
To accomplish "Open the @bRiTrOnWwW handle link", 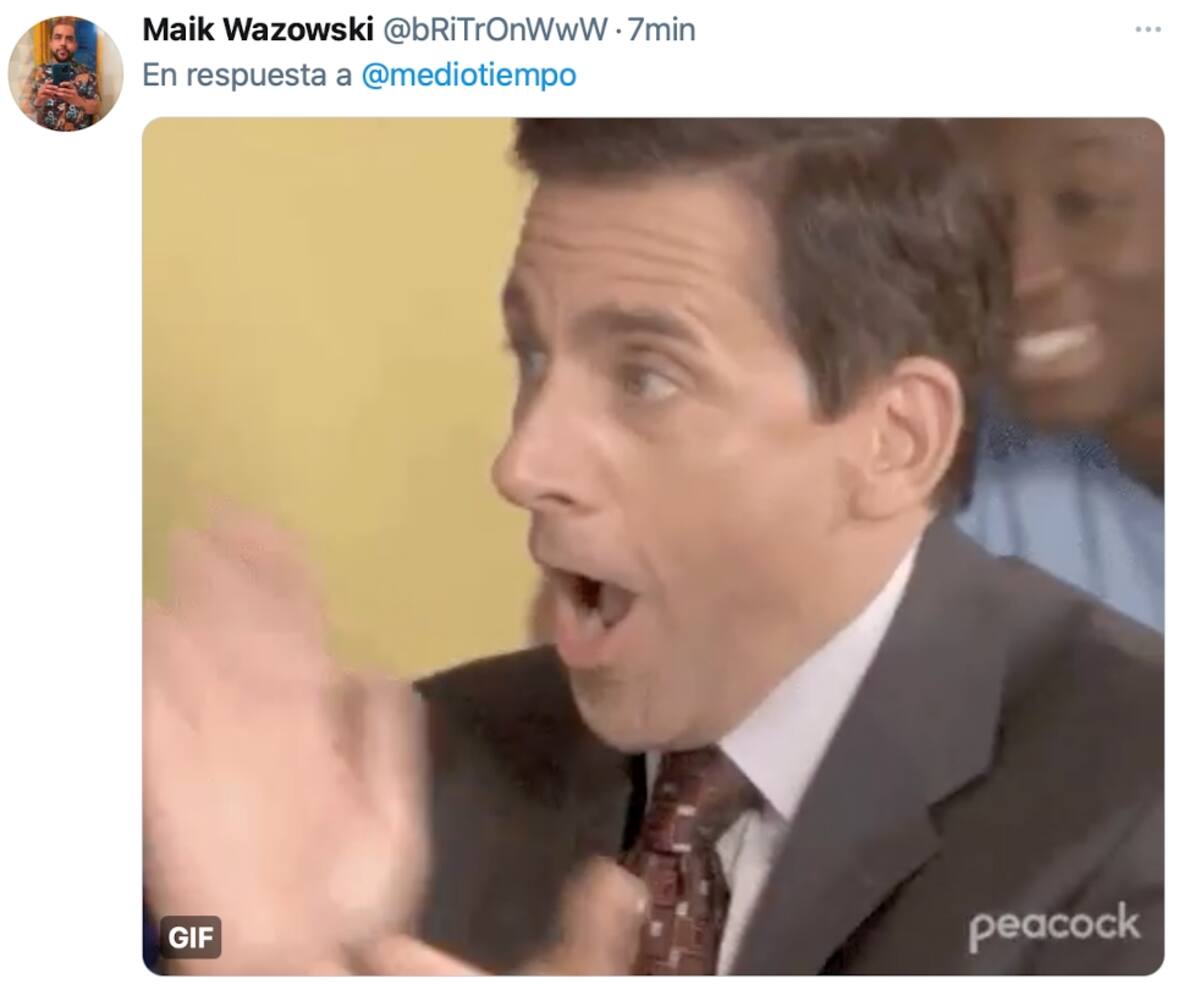I will click(495, 30).
